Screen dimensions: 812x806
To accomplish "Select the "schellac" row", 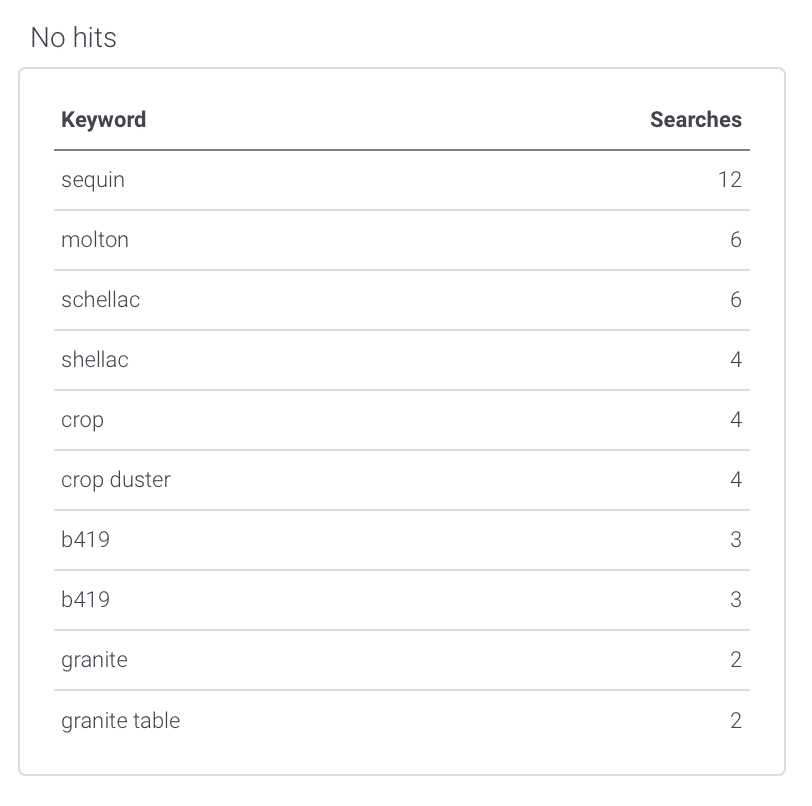I will pyautogui.click(x=101, y=300).
